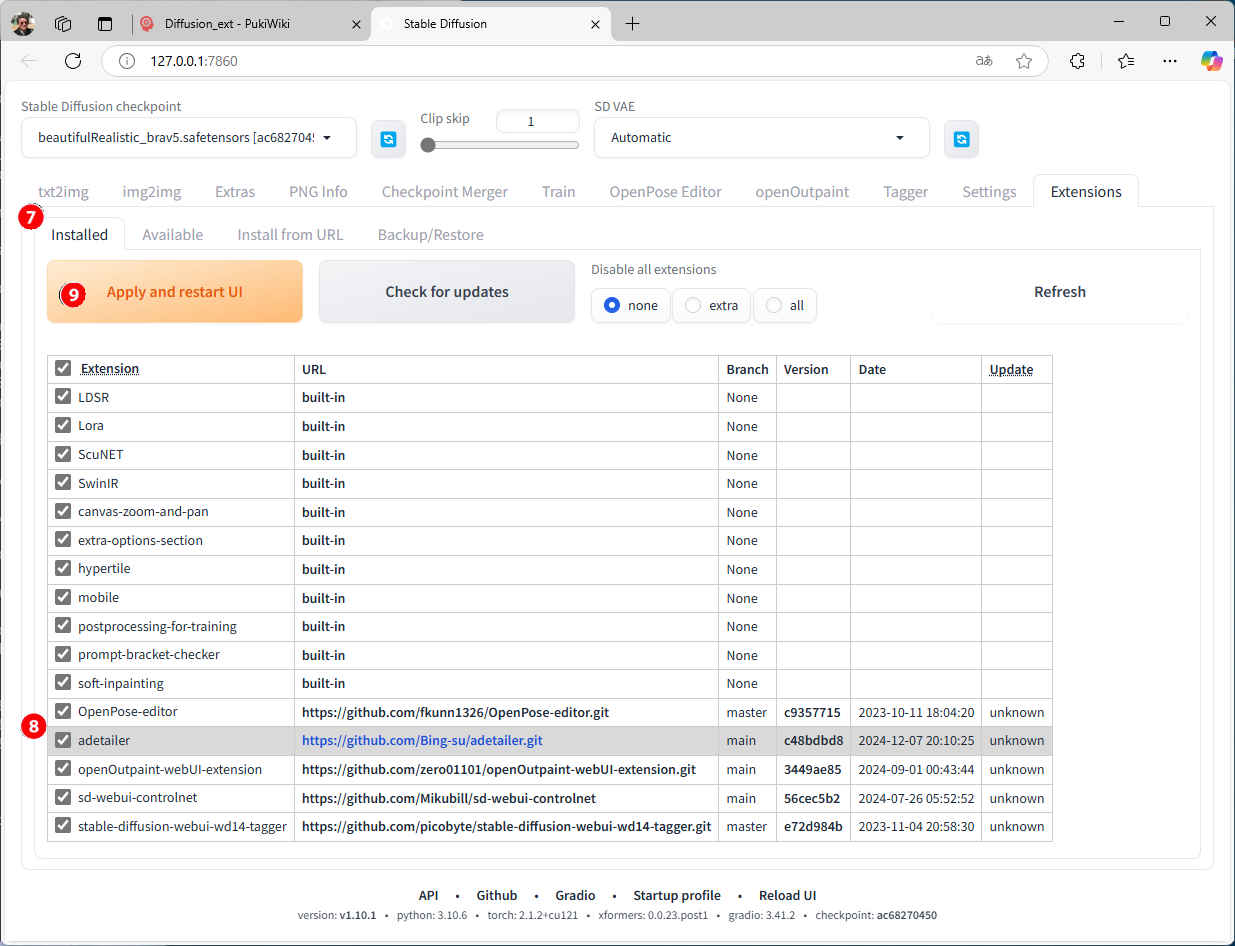Viewport: 1235px width, 946px height.
Task: Open a new browser tab
Action: pos(632,23)
